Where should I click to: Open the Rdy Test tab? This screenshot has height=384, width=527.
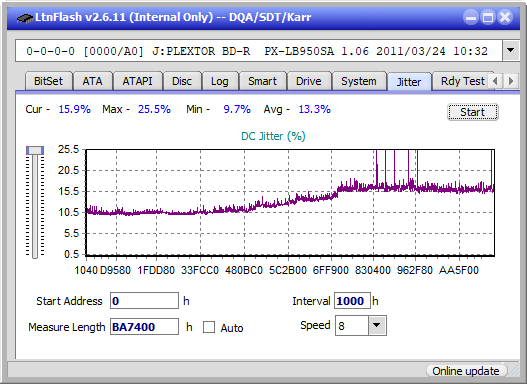click(x=462, y=81)
